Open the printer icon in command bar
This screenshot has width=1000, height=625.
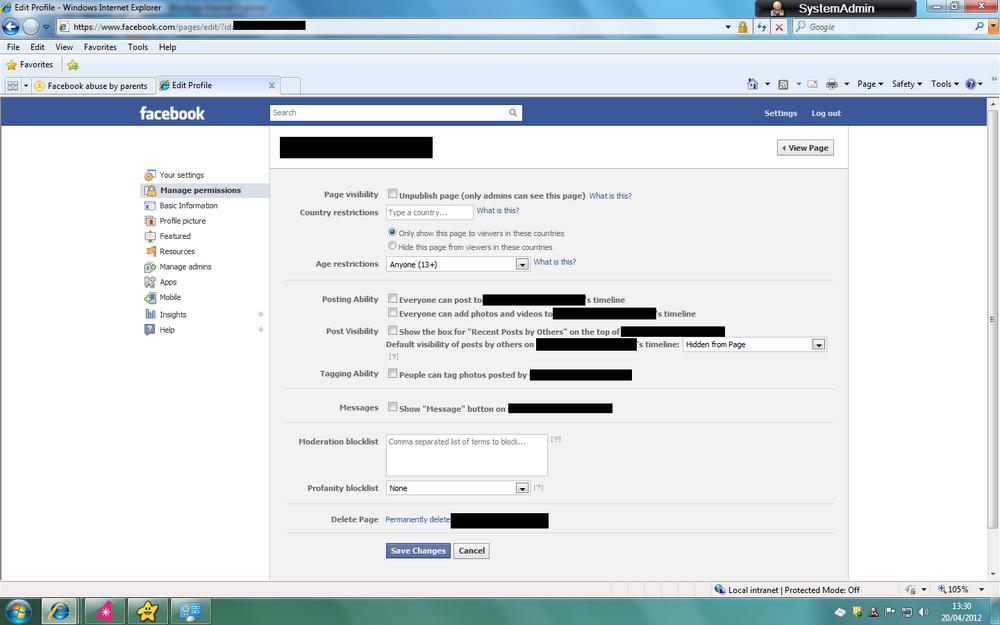(832, 84)
